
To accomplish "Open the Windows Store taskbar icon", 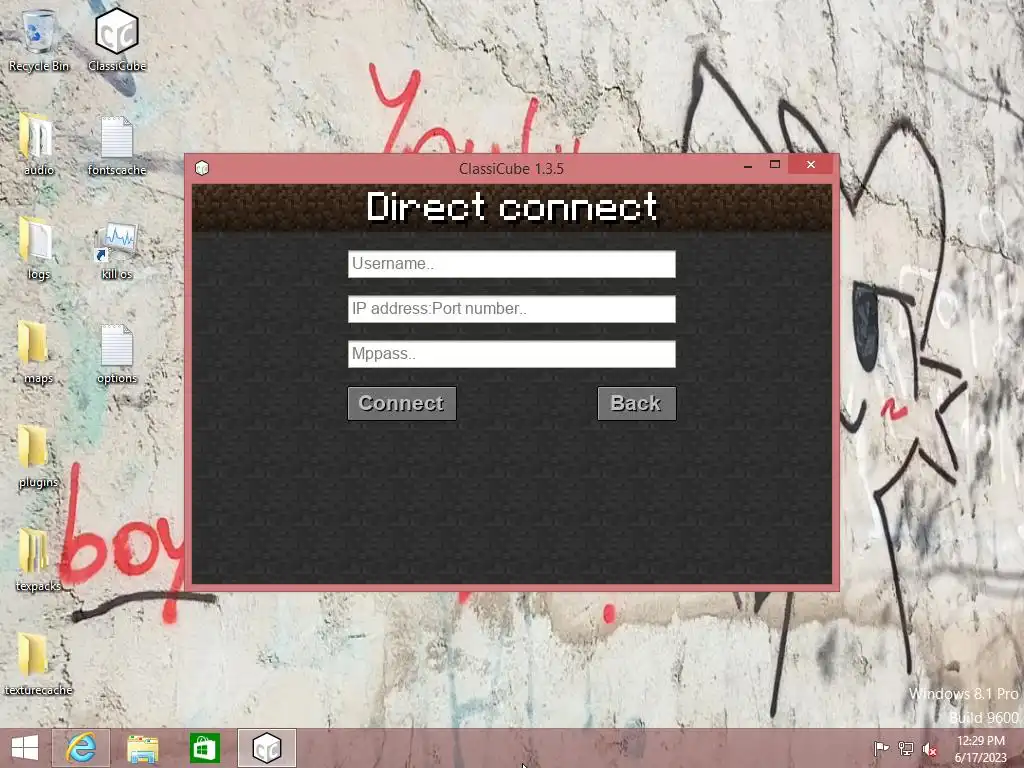I will pyautogui.click(x=204, y=748).
